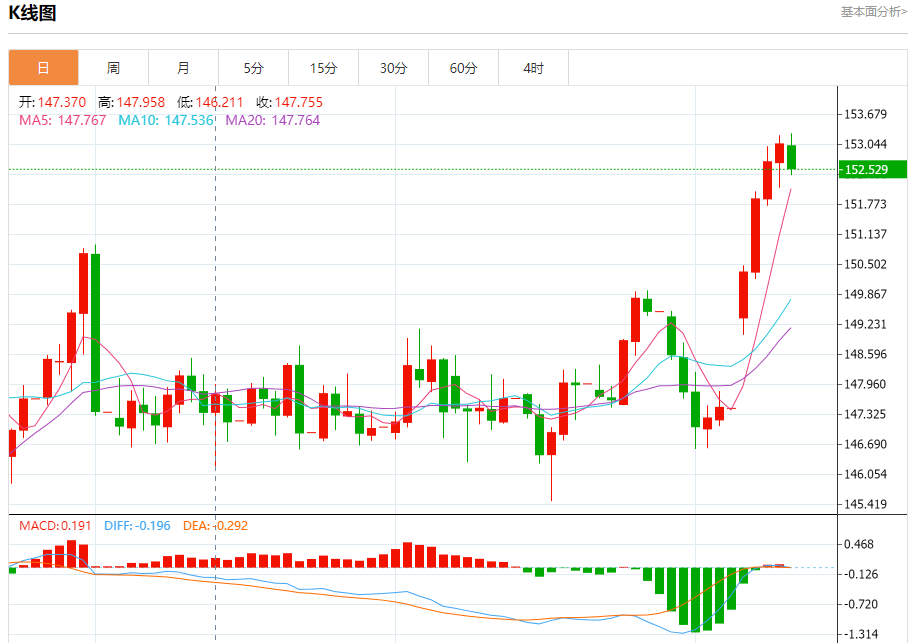Click the MA20: 147.764 indicator label

pos(273,120)
